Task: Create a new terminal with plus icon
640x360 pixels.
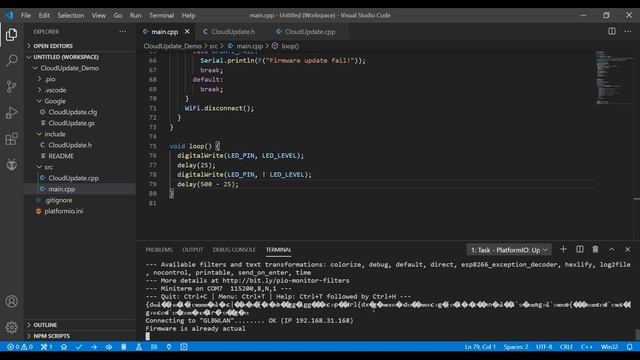Action: (563, 249)
